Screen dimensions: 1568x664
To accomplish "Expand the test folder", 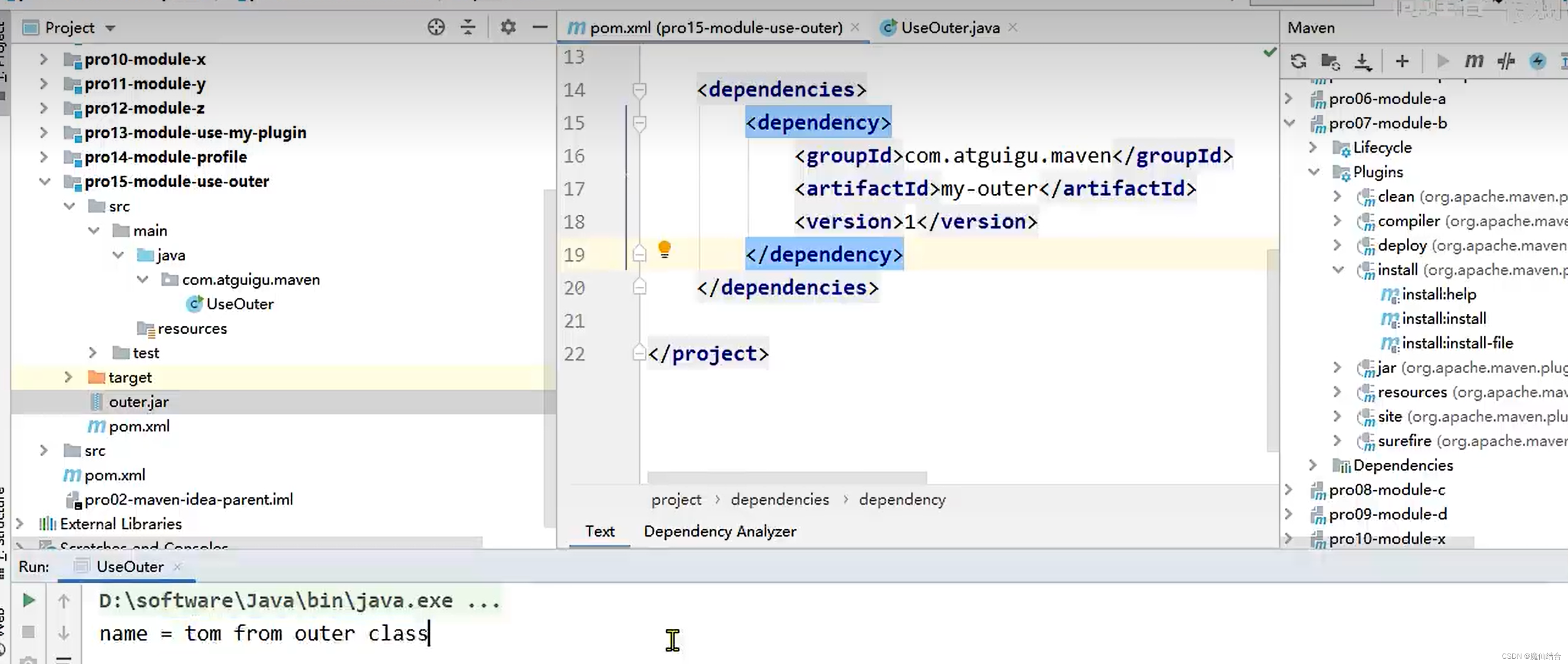I will tap(93, 352).
